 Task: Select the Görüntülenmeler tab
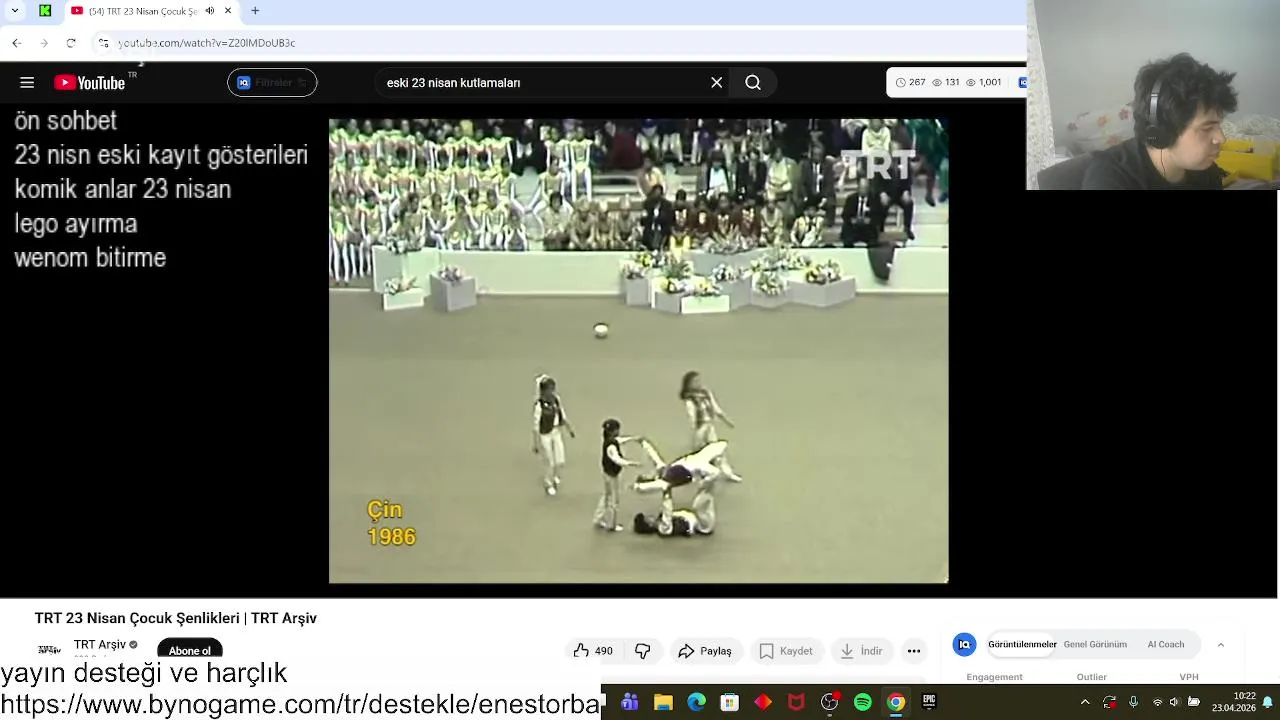(1022, 645)
